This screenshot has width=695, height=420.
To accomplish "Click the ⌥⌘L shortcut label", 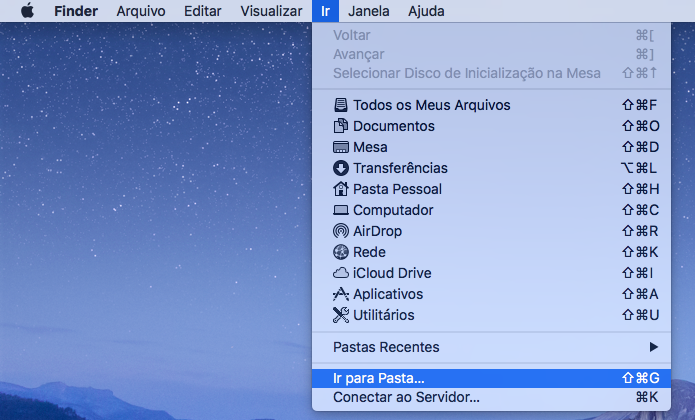I will (639, 168).
